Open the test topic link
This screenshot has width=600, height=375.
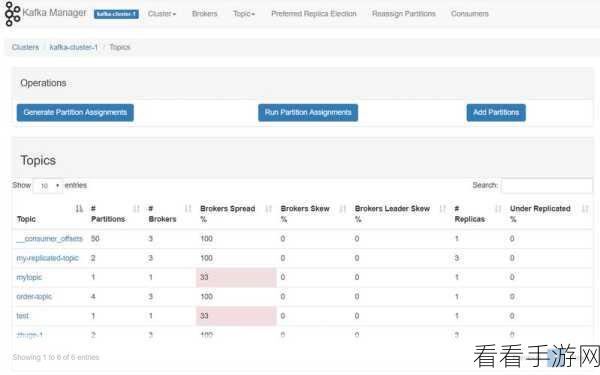(23, 316)
